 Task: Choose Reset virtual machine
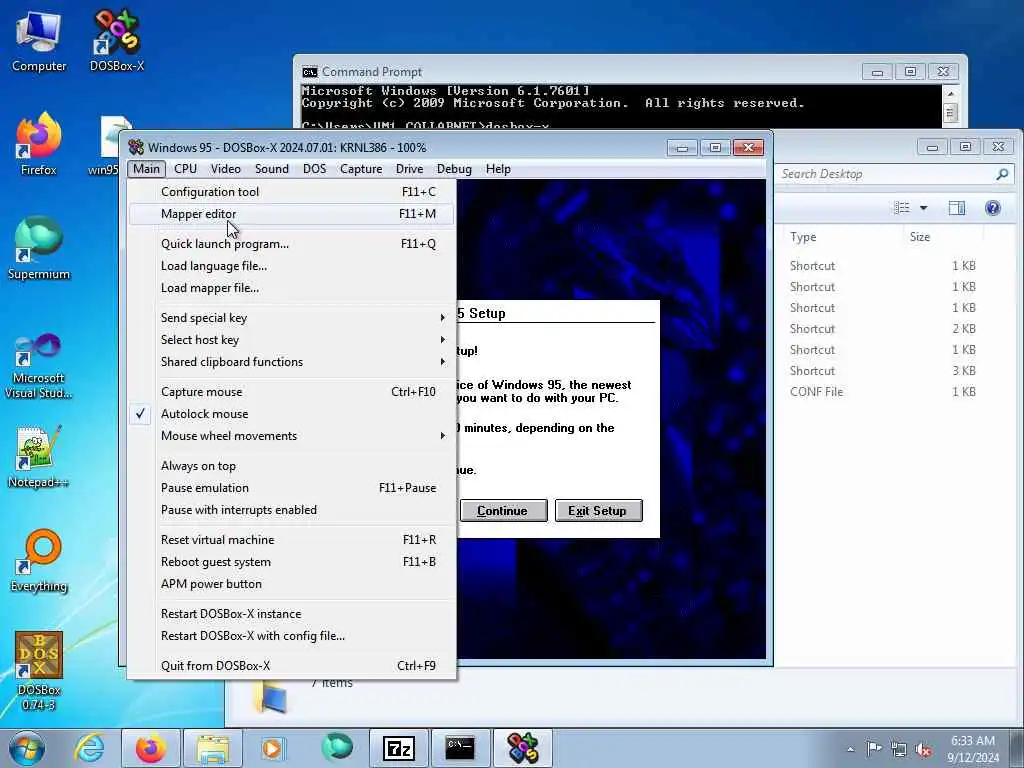291,540
